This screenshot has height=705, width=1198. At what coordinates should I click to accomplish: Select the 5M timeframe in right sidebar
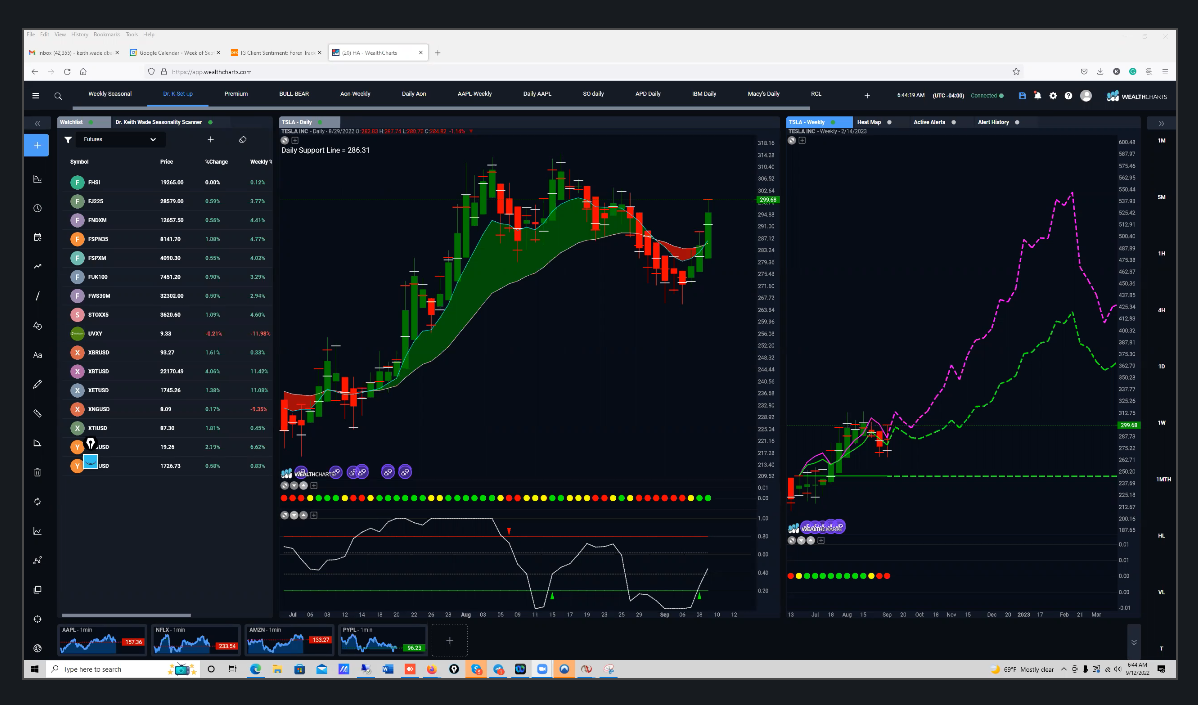[x=1161, y=197]
